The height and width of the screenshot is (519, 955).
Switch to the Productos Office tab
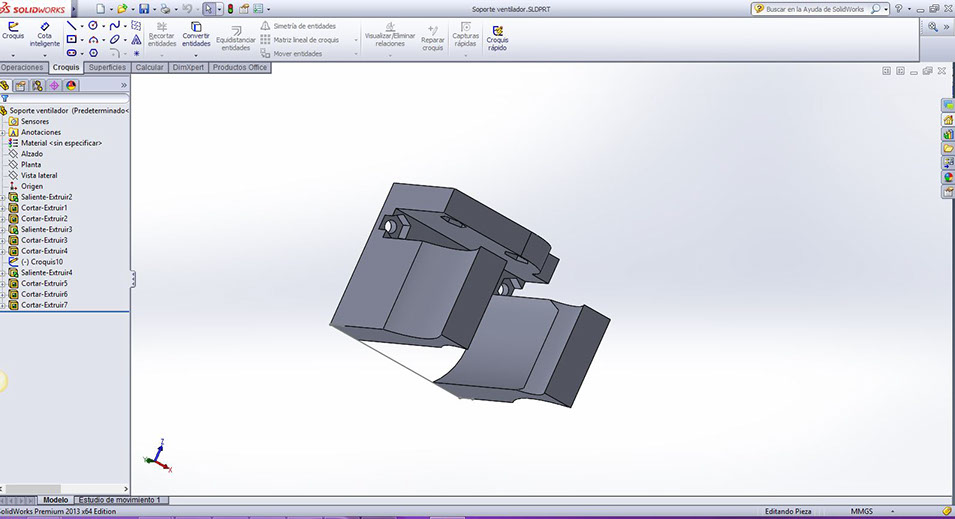[240, 68]
